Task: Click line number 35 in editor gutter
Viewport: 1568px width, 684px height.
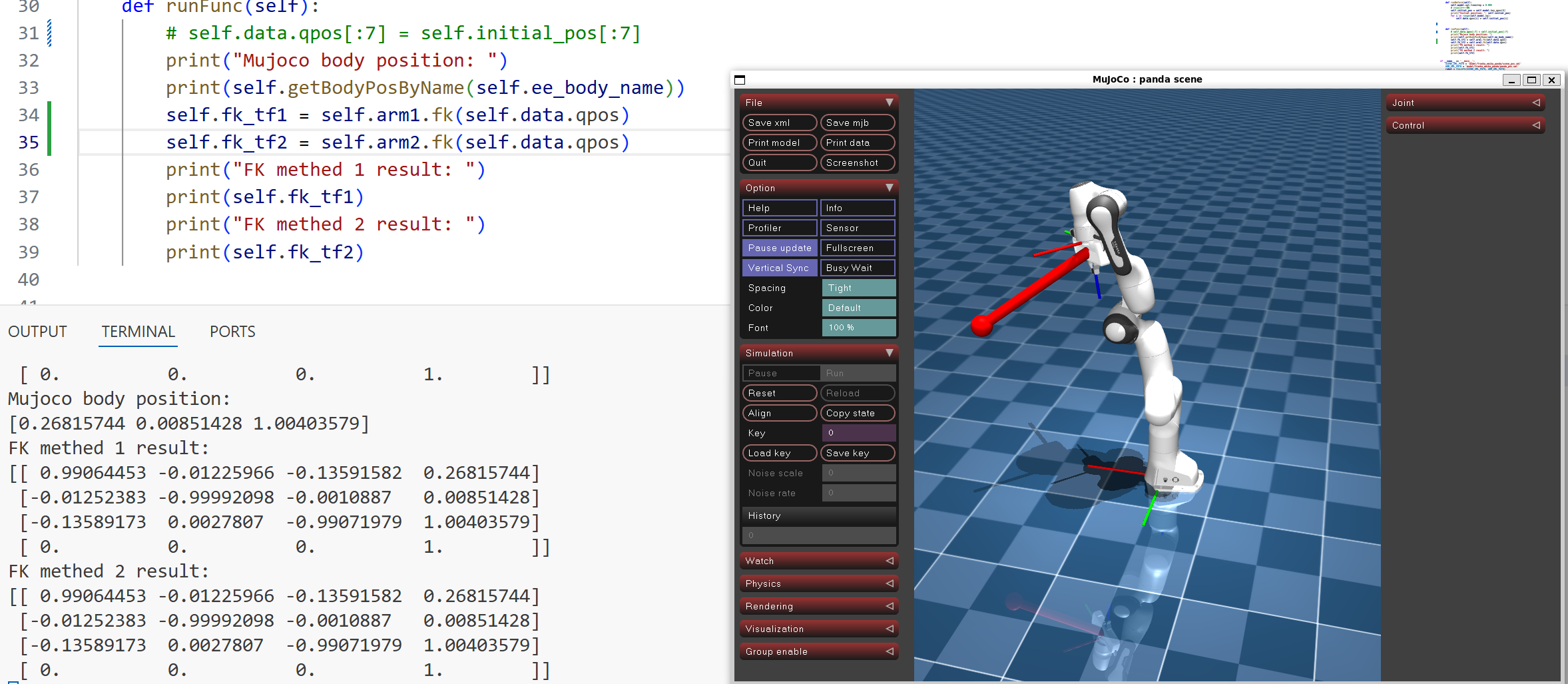Action: coord(29,143)
